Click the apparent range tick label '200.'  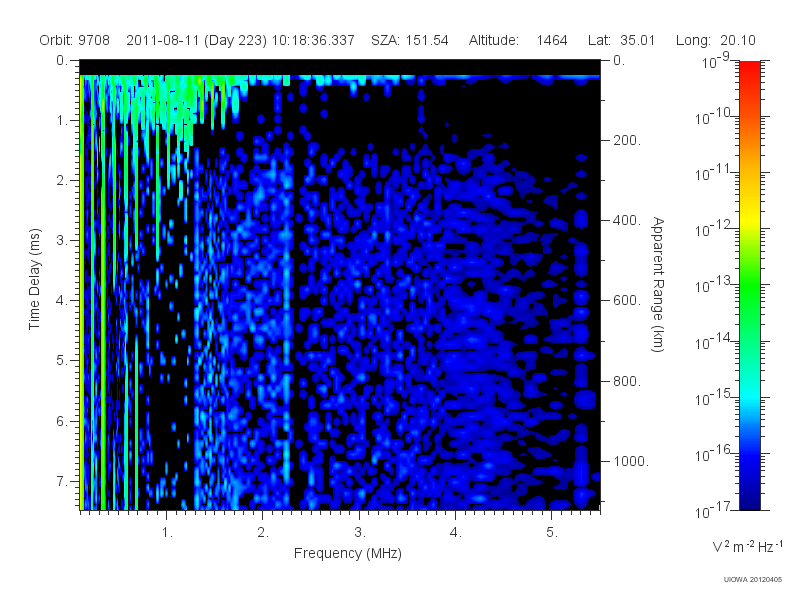(627, 140)
